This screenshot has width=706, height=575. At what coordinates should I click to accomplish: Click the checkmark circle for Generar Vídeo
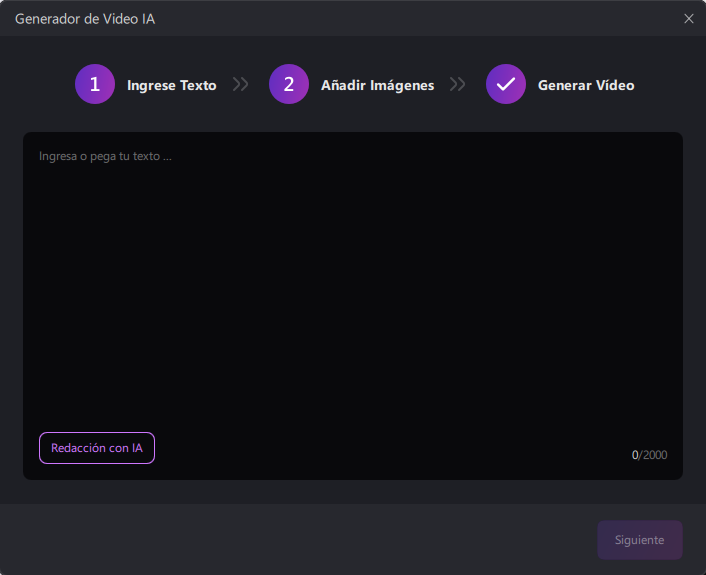[506, 85]
